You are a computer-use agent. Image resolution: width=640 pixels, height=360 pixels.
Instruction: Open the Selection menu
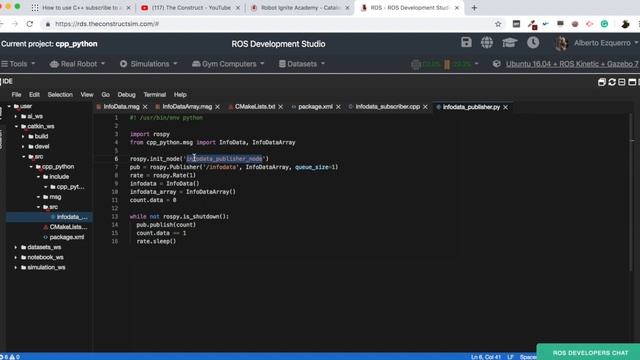point(60,95)
